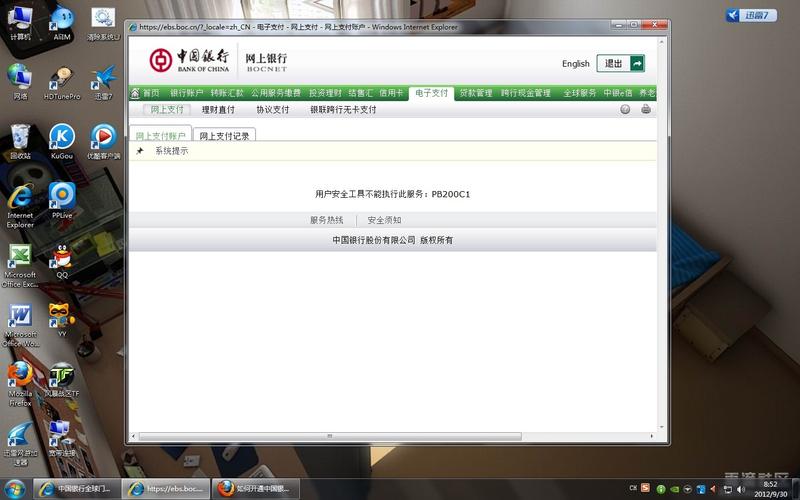The height and width of the screenshot is (500, 800).
Task: Open Mozilla Firefox desktop icon
Action: 20,384
